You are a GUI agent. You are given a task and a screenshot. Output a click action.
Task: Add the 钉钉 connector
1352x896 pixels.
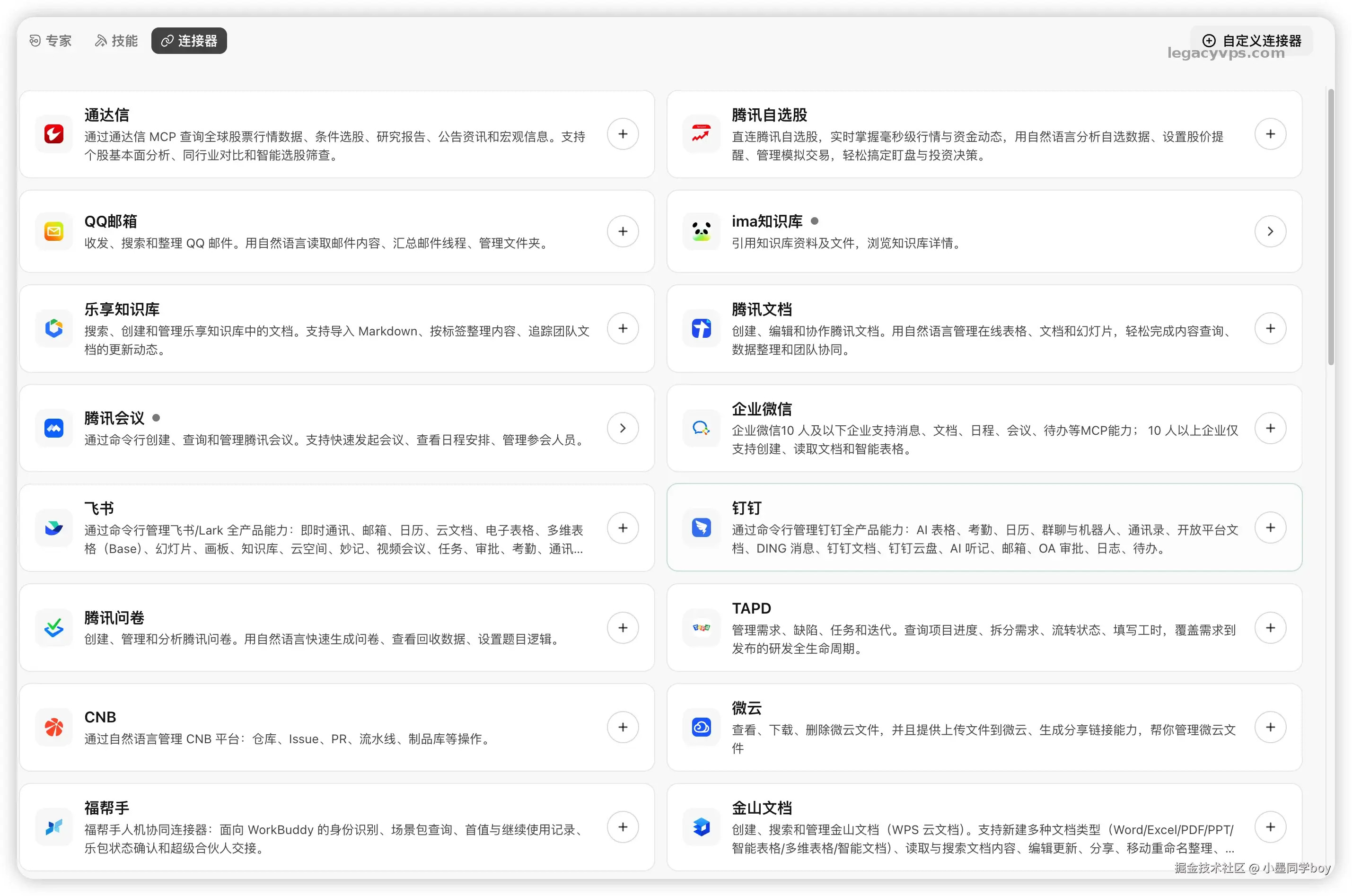(x=1270, y=527)
